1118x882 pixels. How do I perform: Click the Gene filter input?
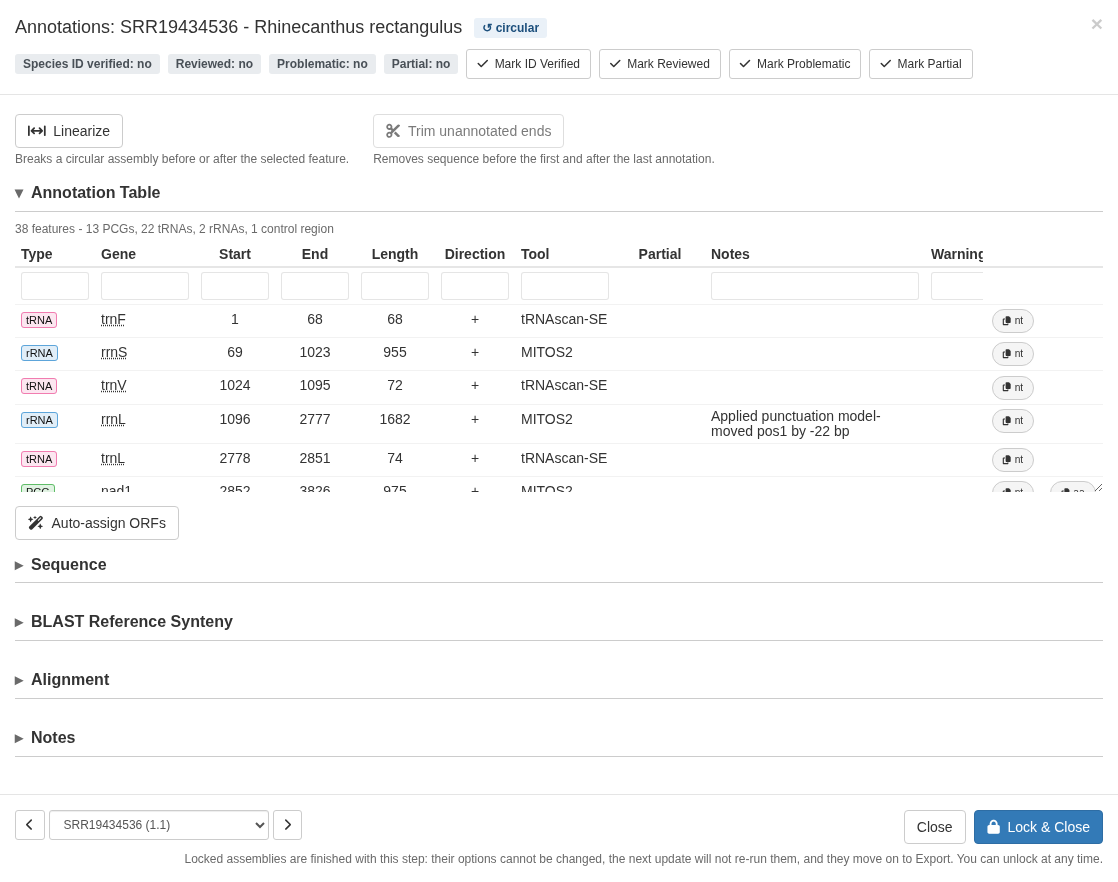pos(145,286)
